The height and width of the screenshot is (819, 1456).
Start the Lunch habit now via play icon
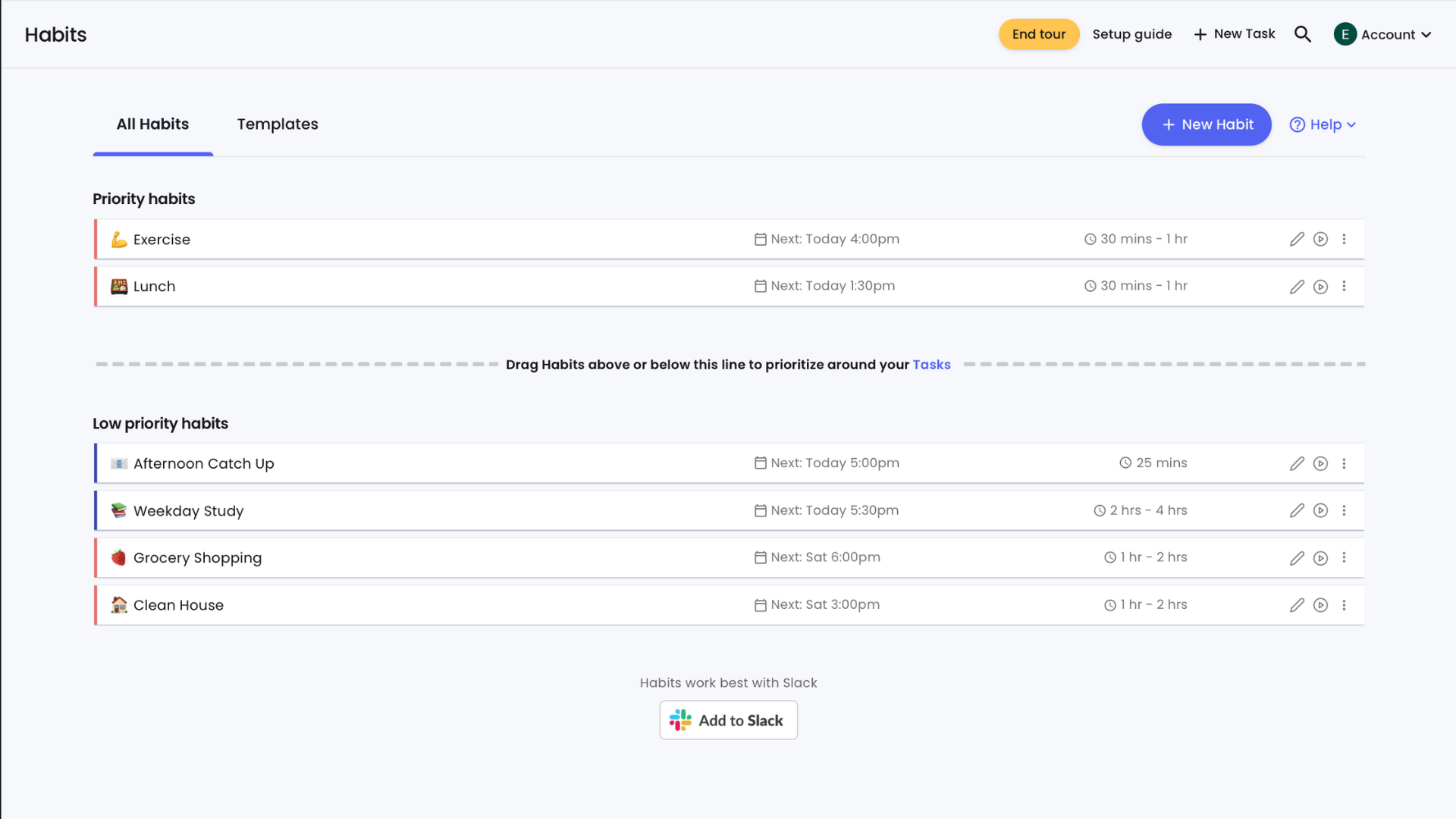tap(1320, 287)
